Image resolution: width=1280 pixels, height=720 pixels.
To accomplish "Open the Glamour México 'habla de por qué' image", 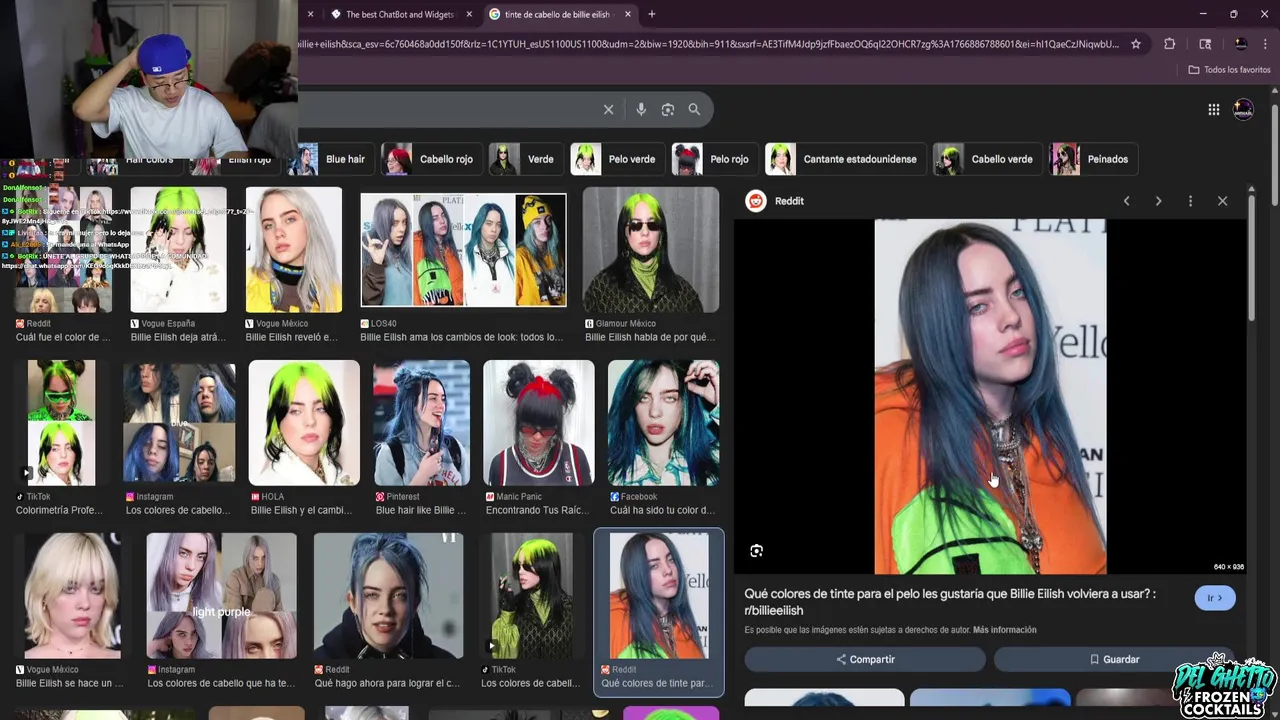I will 651,250.
